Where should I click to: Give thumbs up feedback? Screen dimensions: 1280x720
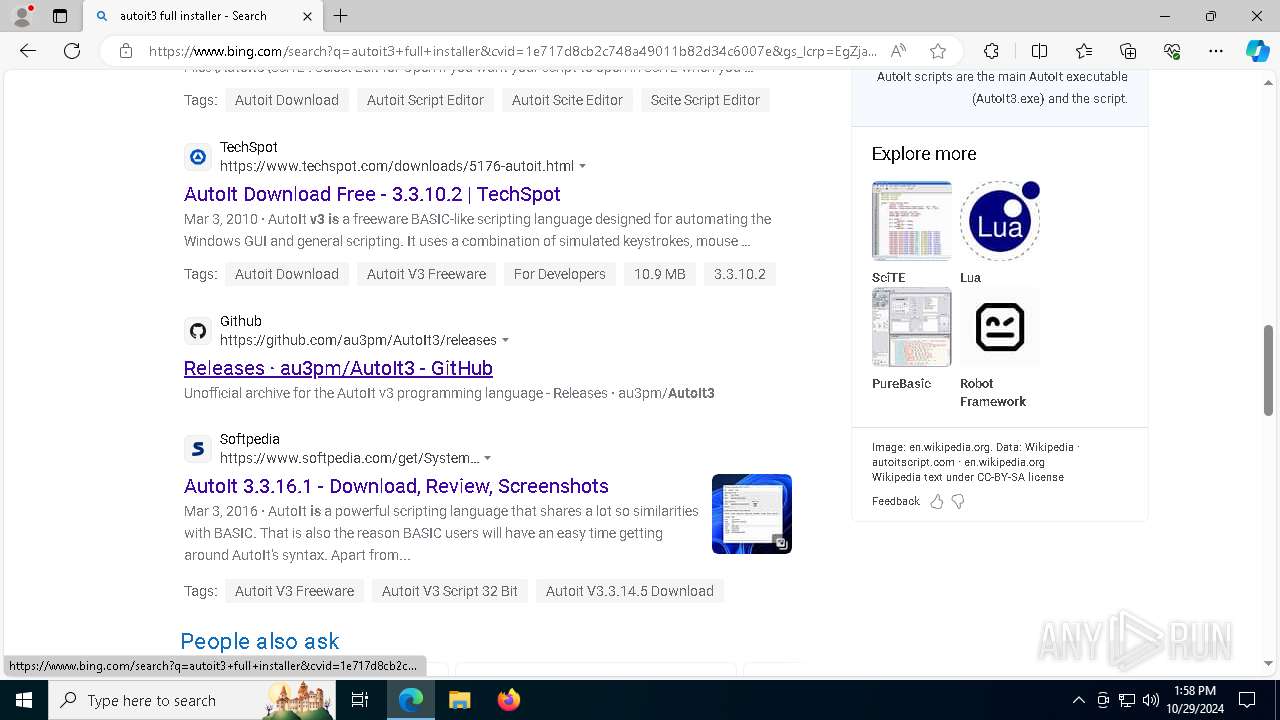pos(937,502)
